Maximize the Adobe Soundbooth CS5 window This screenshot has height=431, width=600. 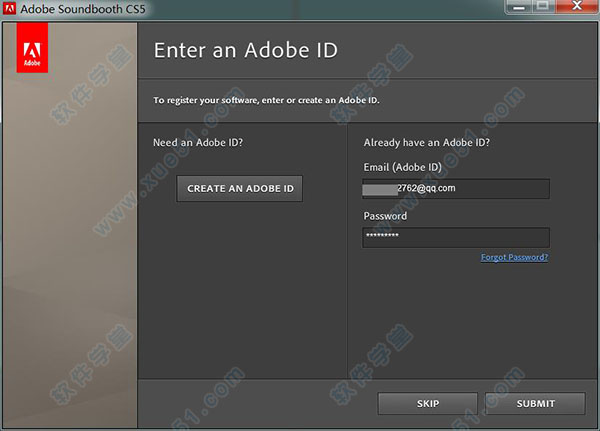[x=543, y=7]
